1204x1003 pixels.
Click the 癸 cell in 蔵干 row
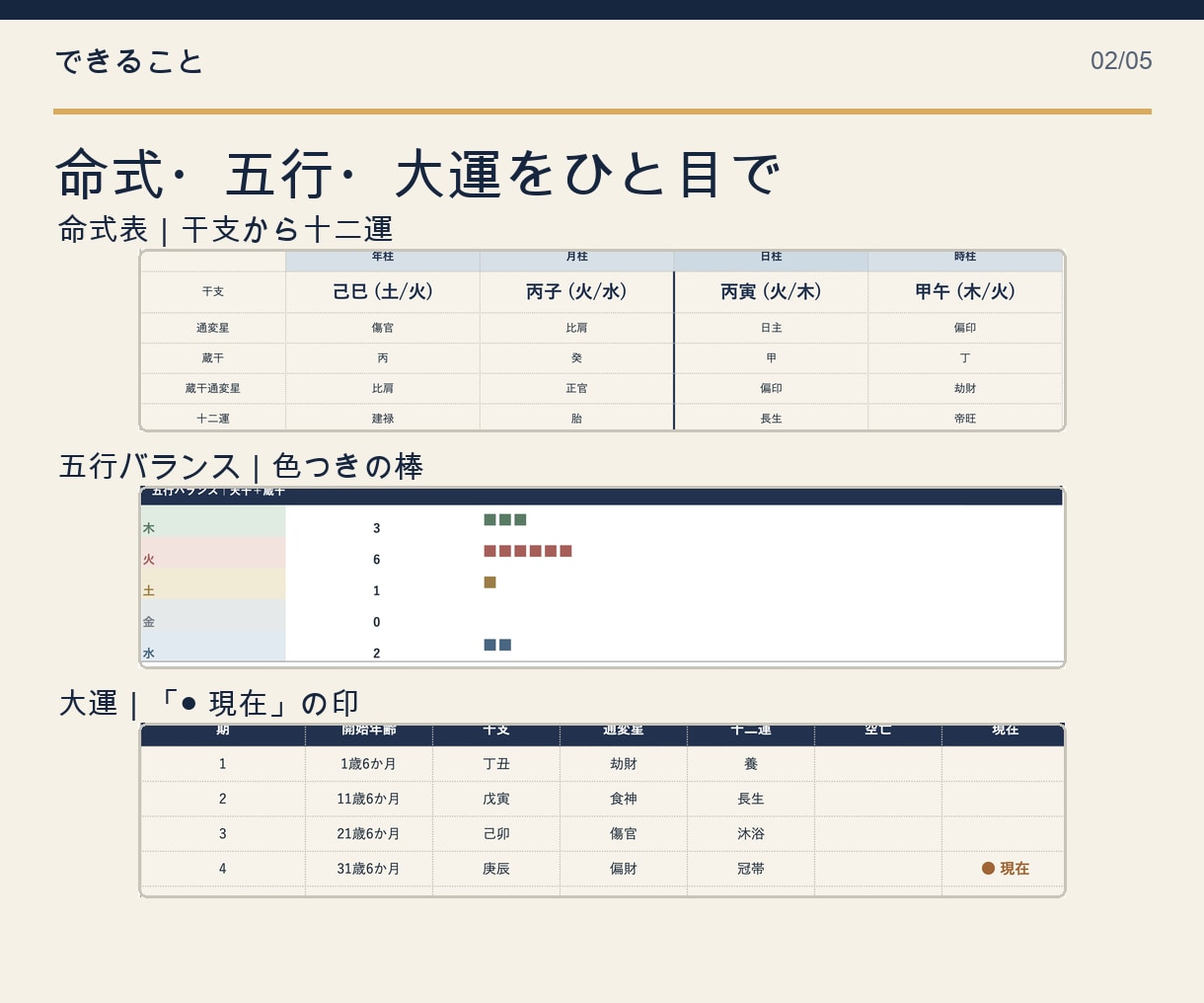577,358
